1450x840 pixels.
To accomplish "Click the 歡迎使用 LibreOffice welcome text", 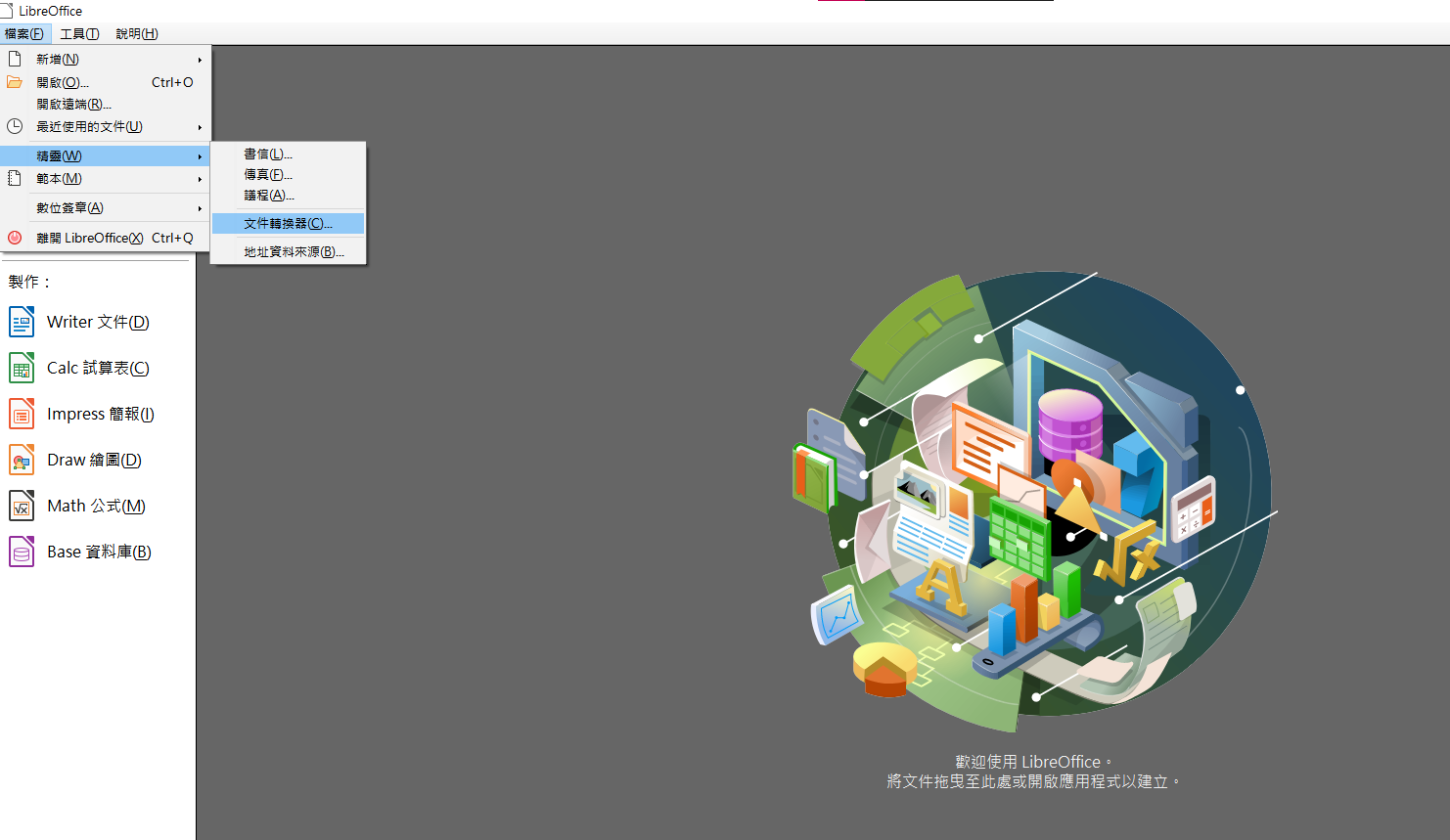I will [x=1033, y=762].
